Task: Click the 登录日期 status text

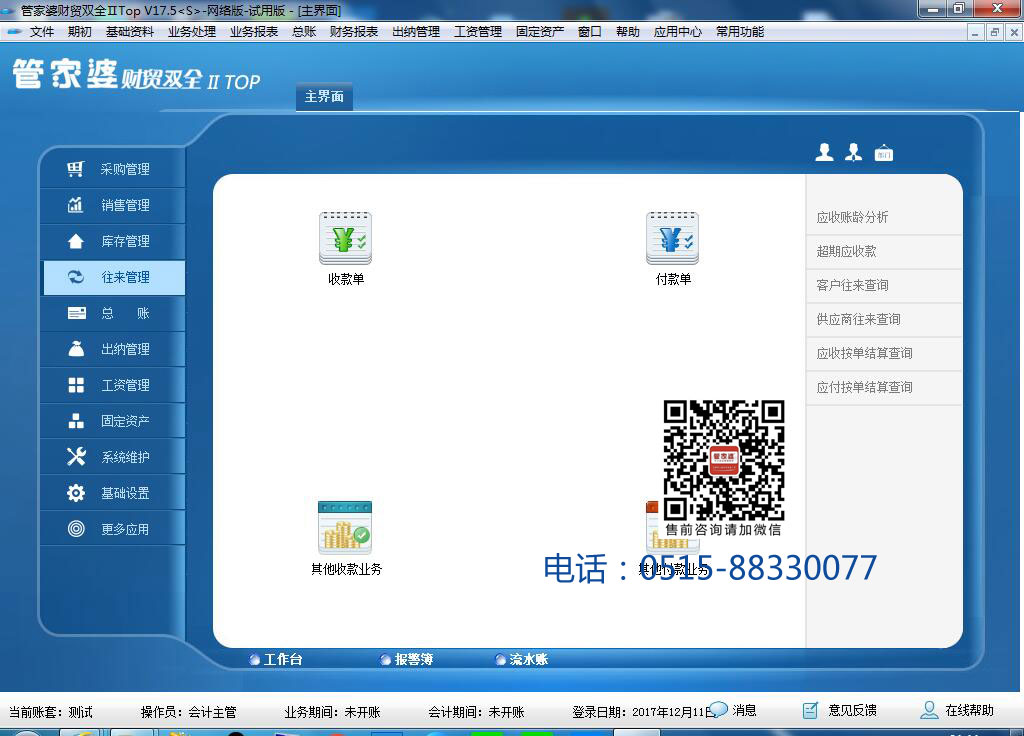Action: coord(643,712)
